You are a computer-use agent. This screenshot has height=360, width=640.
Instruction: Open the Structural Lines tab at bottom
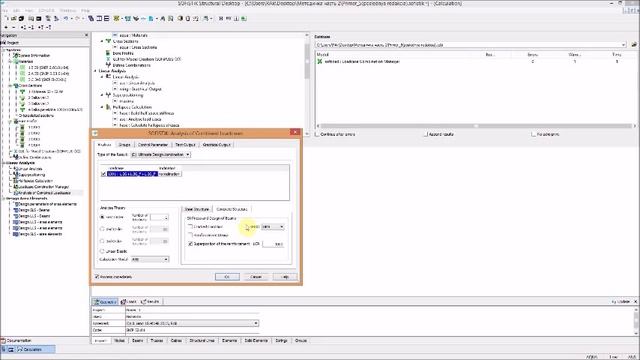point(202,340)
